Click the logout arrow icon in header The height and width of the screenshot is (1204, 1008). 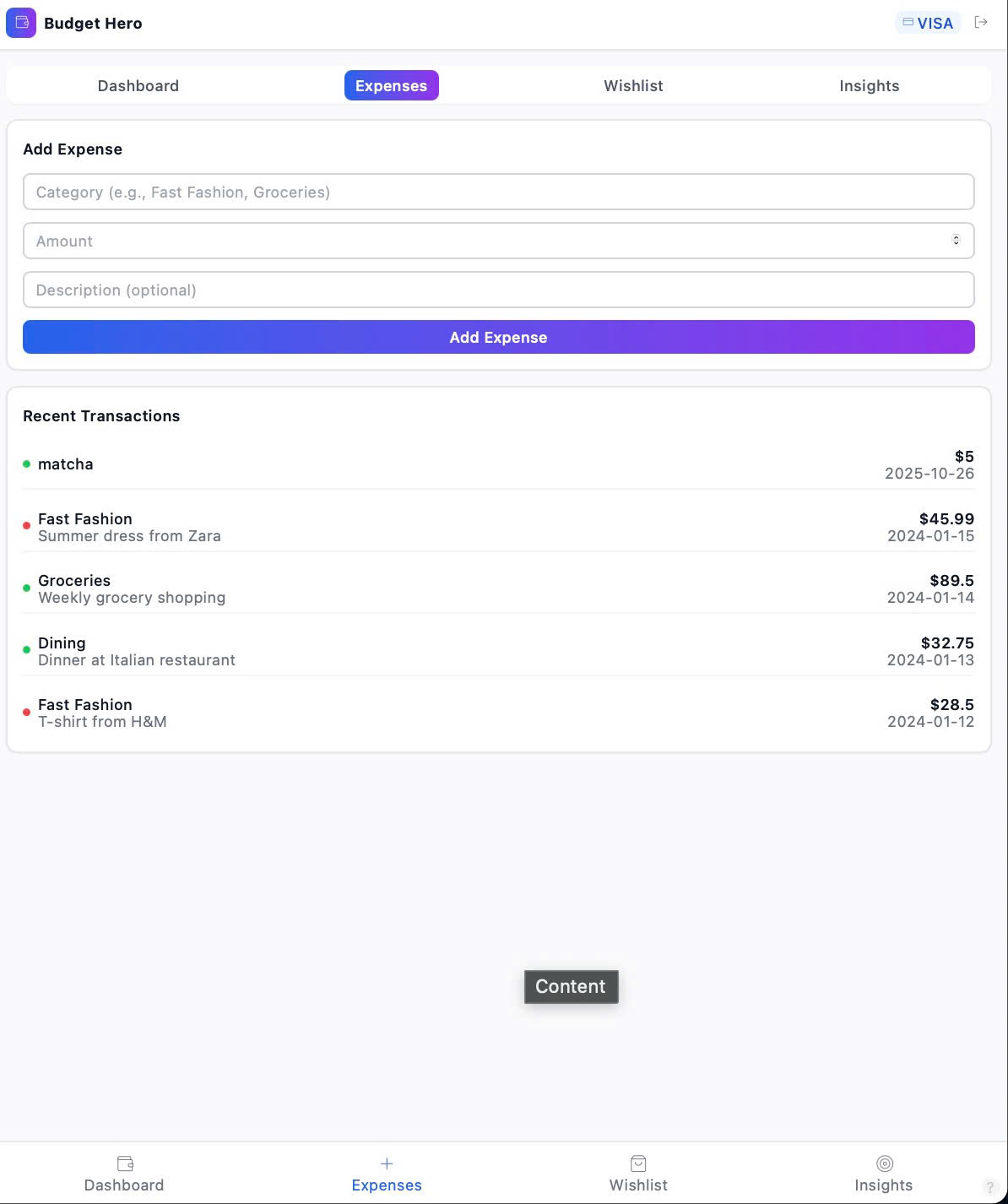[981, 22]
